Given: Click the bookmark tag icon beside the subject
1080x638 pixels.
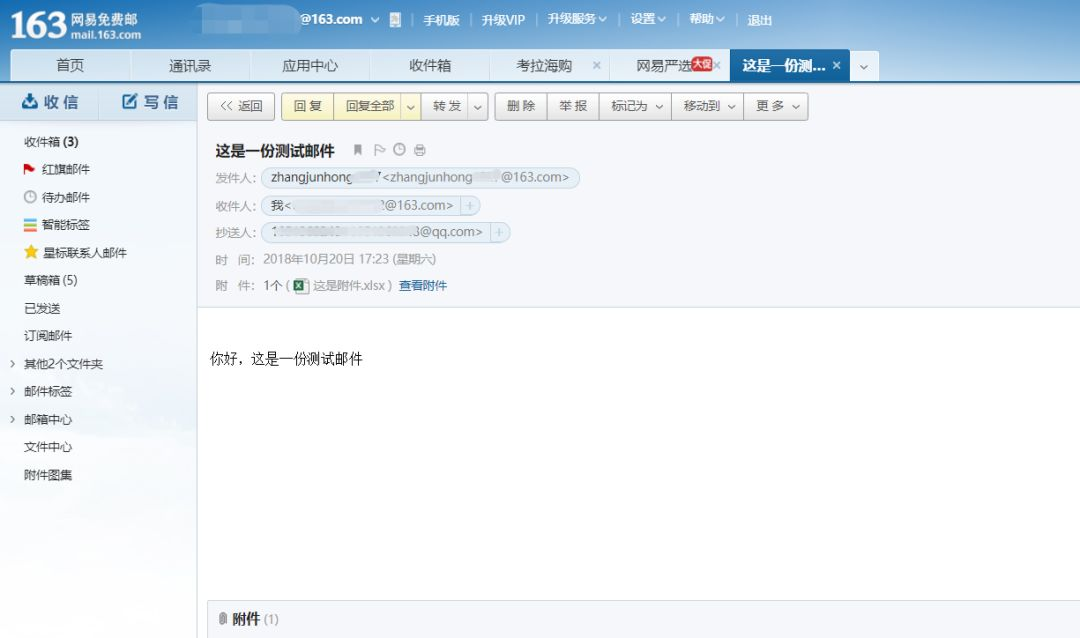Looking at the screenshot, I should [357, 150].
